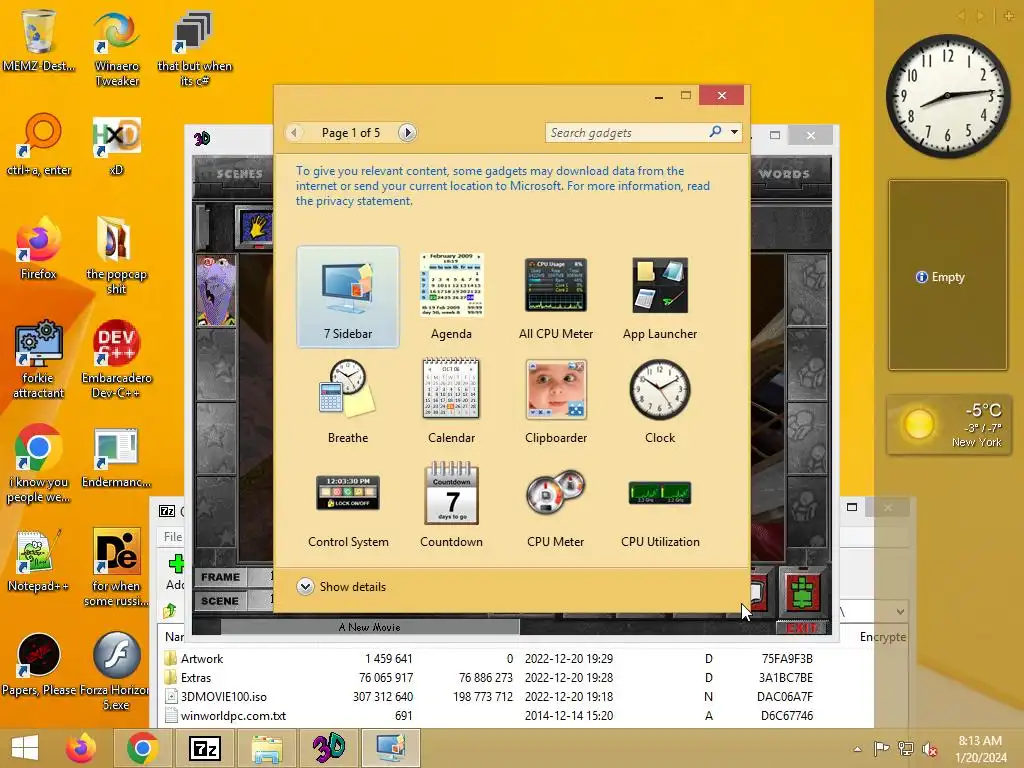The image size is (1024, 768).
Task: Open 'that but when its c#' shortcut
Action: pos(194,47)
